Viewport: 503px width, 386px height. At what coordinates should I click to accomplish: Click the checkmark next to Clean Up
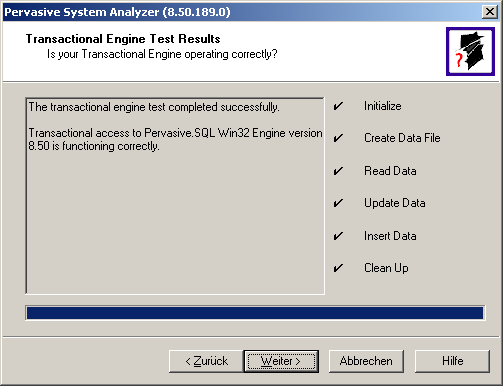tap(338, 268)
